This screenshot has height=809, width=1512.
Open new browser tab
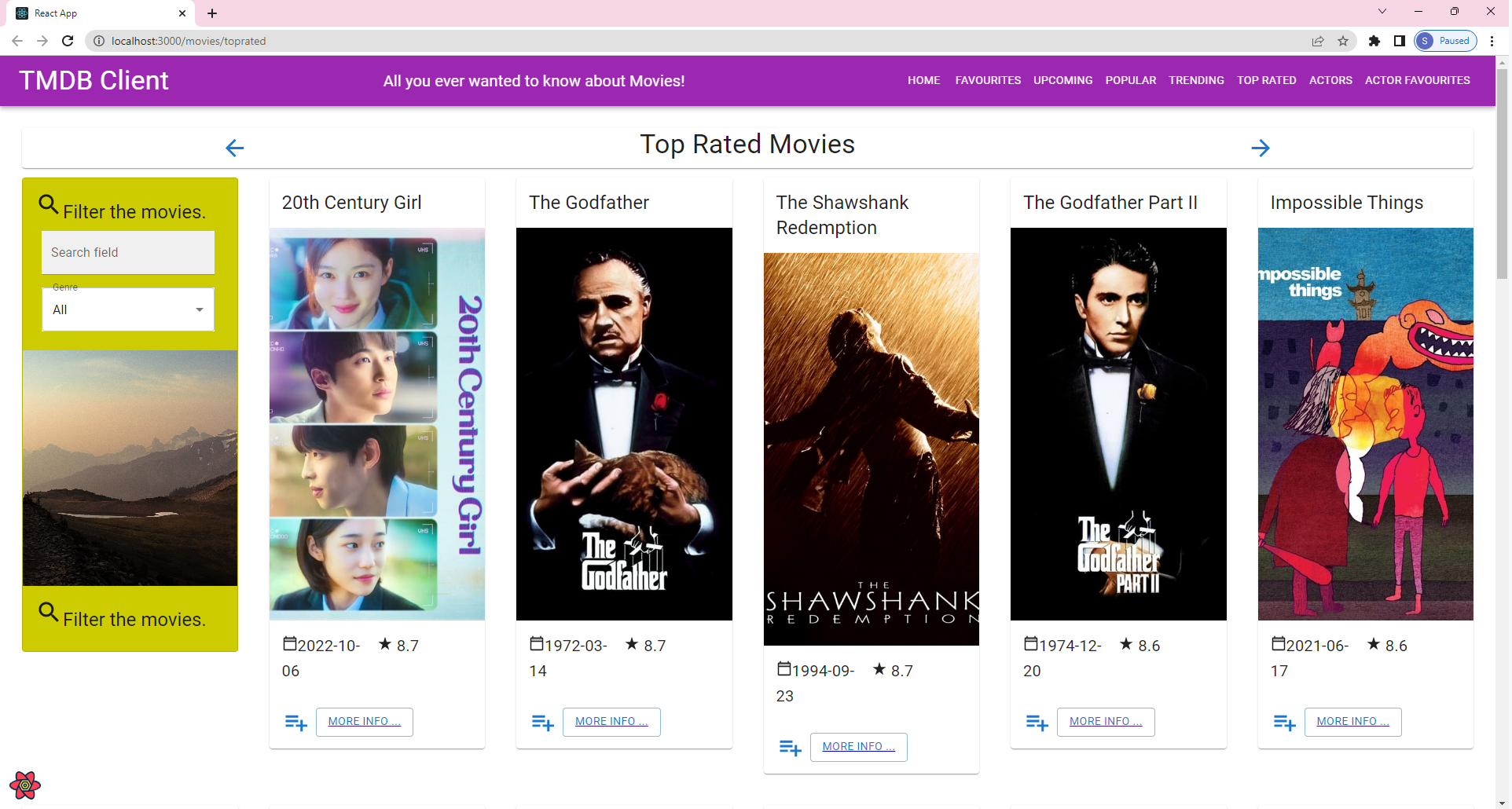tap(212, 13)
